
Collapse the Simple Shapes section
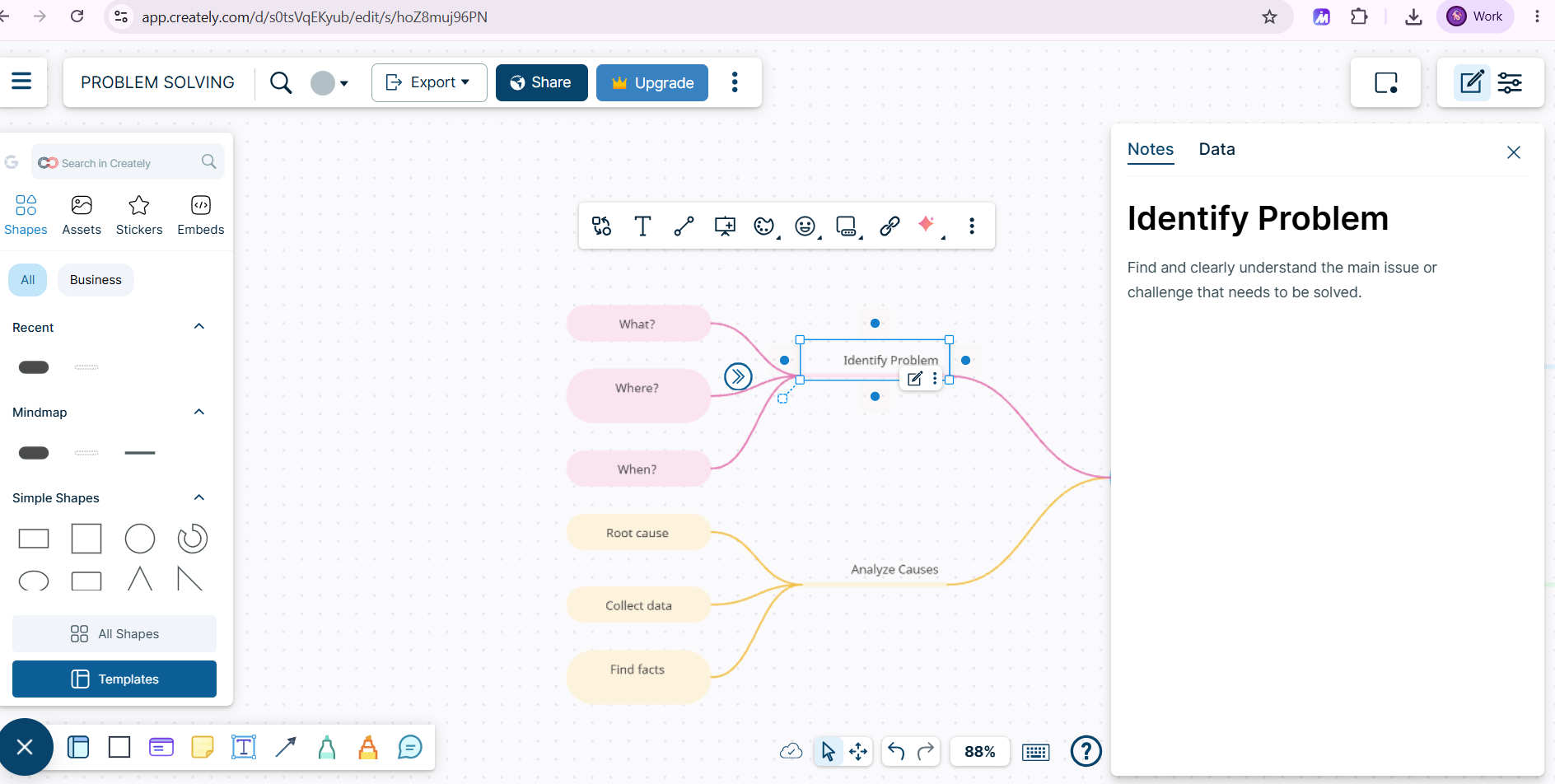coord(198,497)
